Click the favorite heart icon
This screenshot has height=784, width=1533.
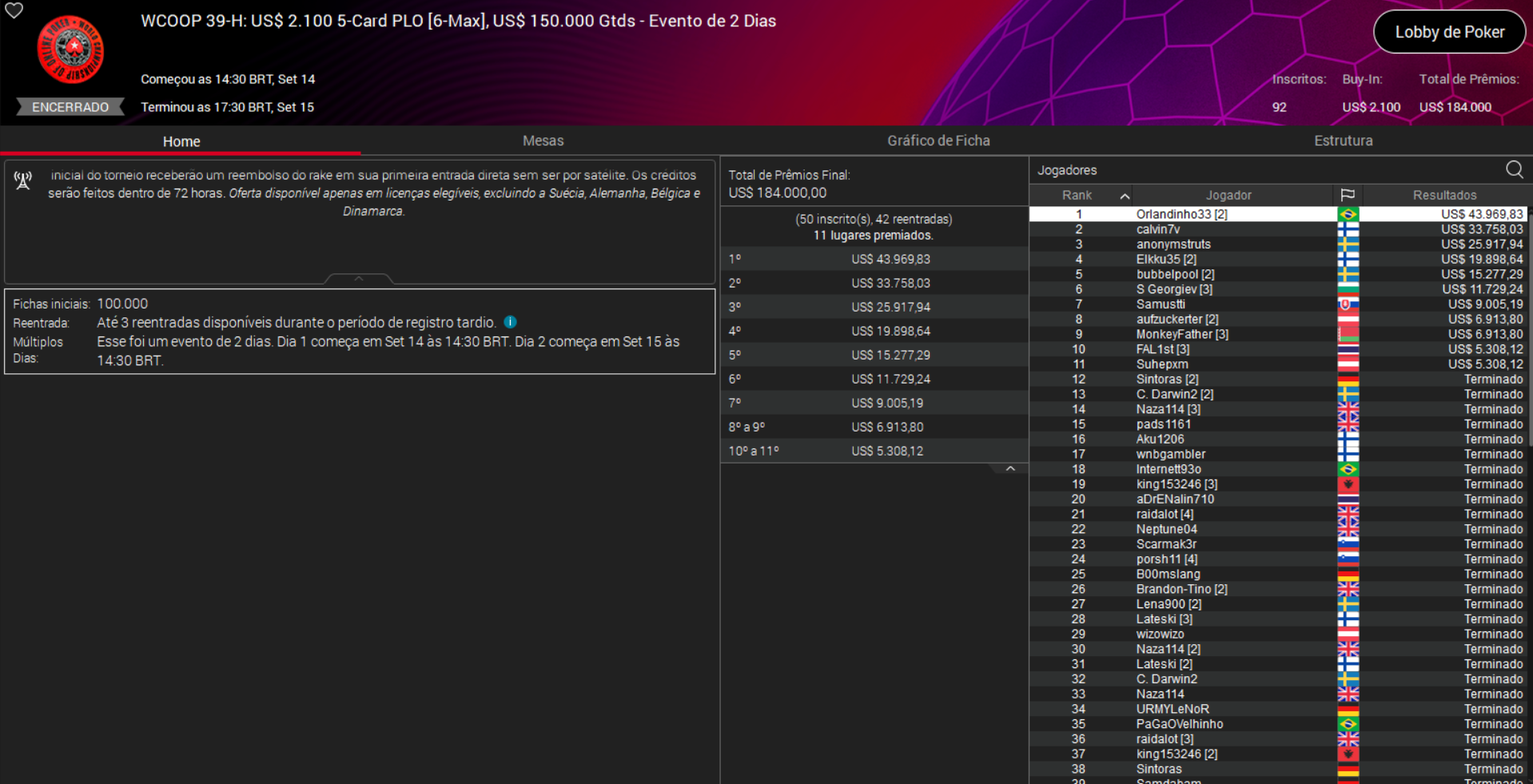(x=14, y=10)
